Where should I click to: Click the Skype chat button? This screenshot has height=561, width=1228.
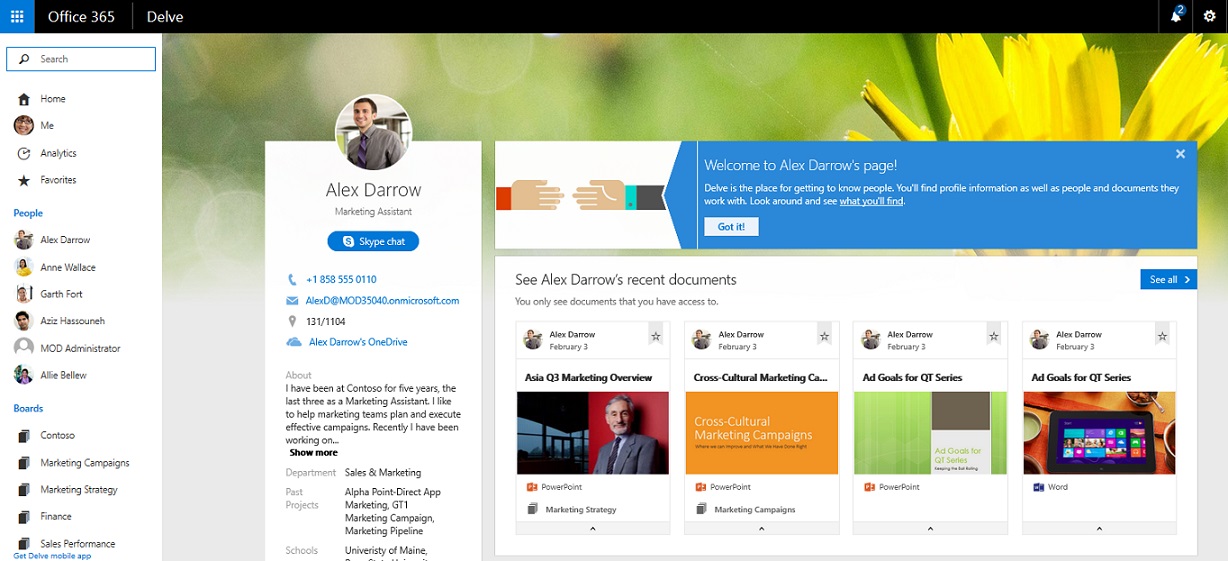tap(373, 241)
